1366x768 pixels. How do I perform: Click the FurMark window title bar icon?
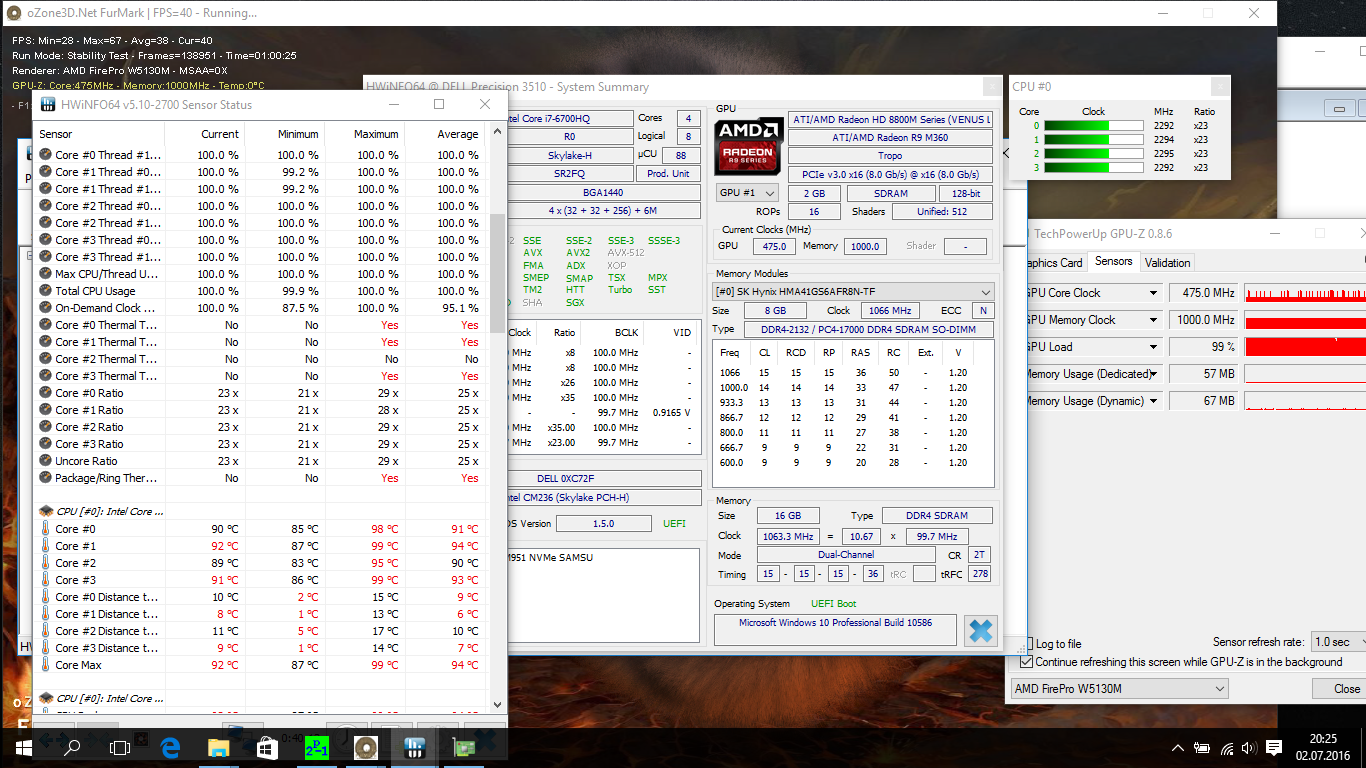pyautogui.click(x=12, y=13)
